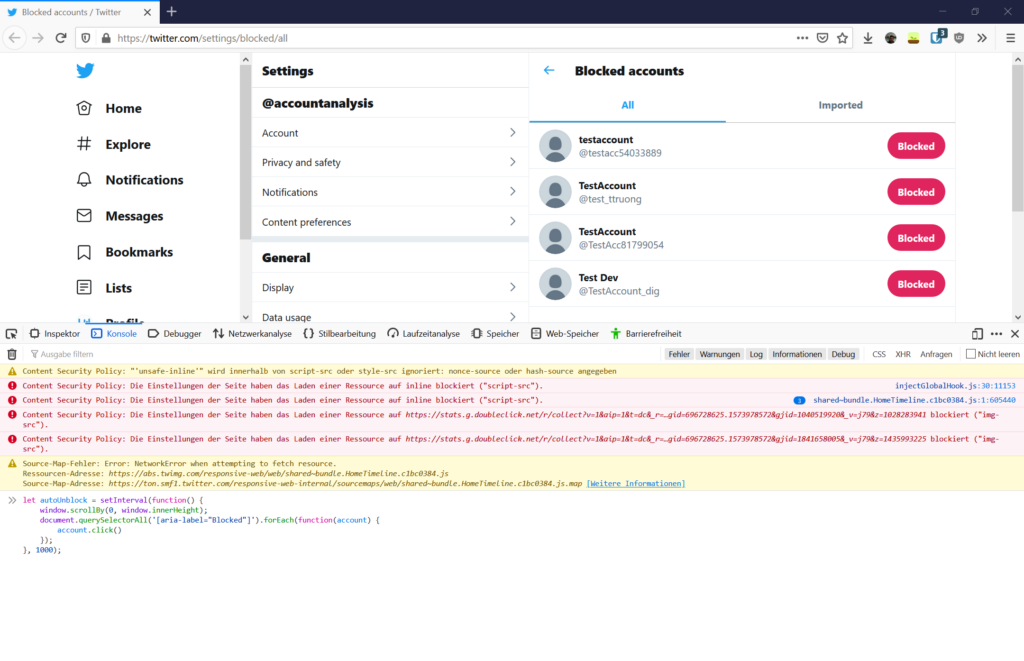Open the Netzwerkanalyse tab
1024x661 pixels.
pyautogui.click(x=253, y=334)
